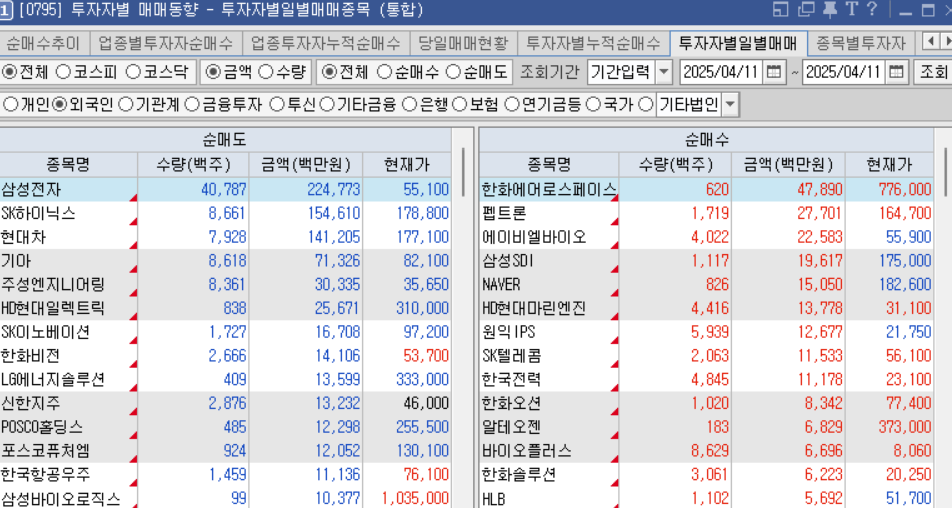Select the 삼성전자 row
Image resolution: width=952 pixels, height=508 pixels.
pyautogui.click(x=225, y=189)
